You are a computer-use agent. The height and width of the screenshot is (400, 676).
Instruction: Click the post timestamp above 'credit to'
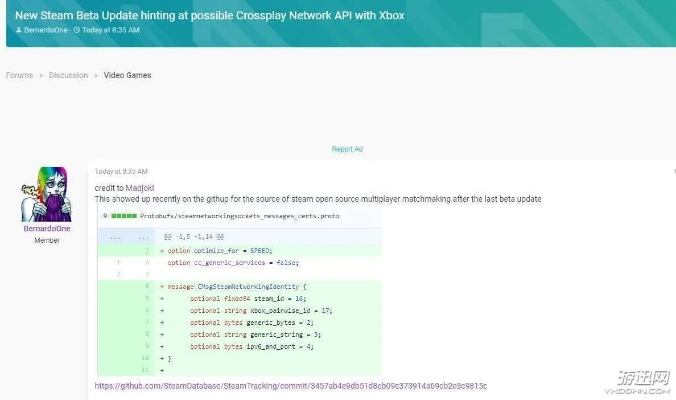[x=121, y=171]
